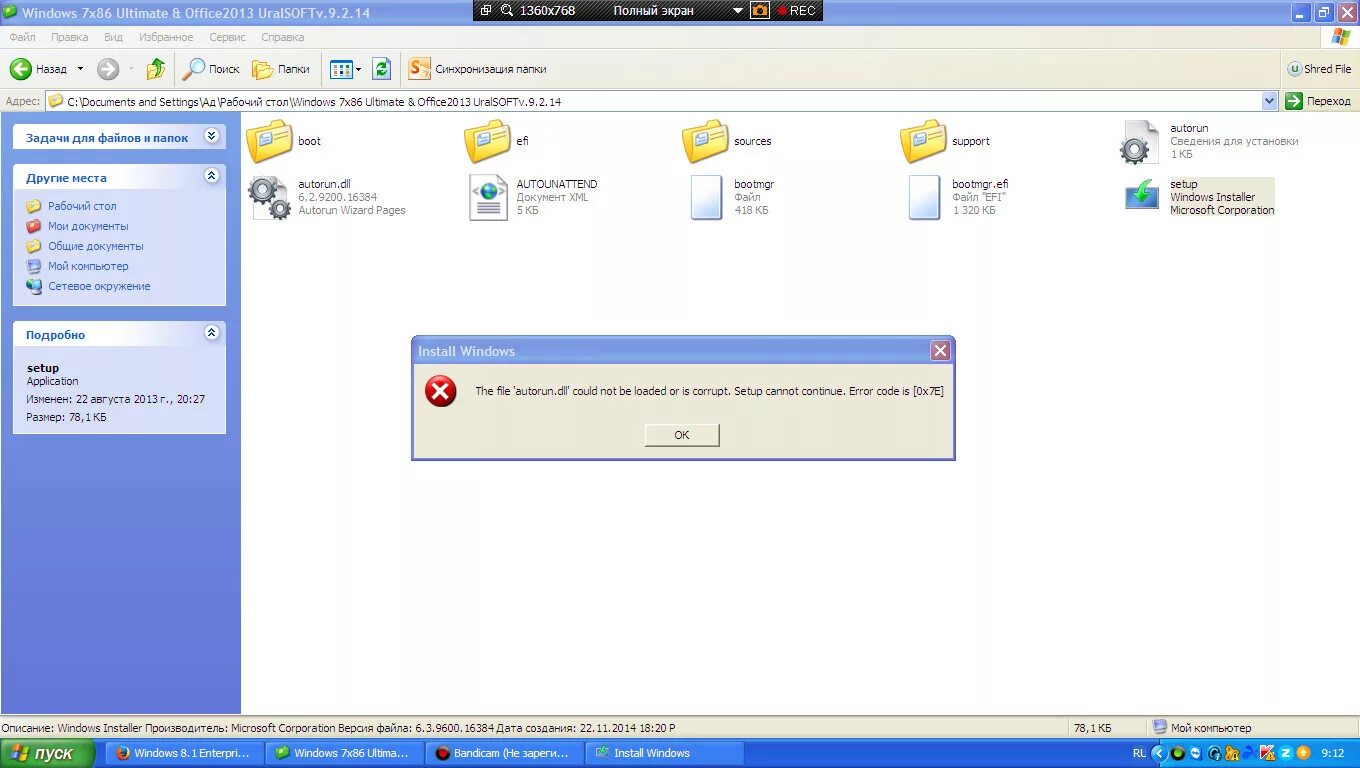Start Folder Sync (Синхронизация папки)
1360x768 pixels.
478,69
